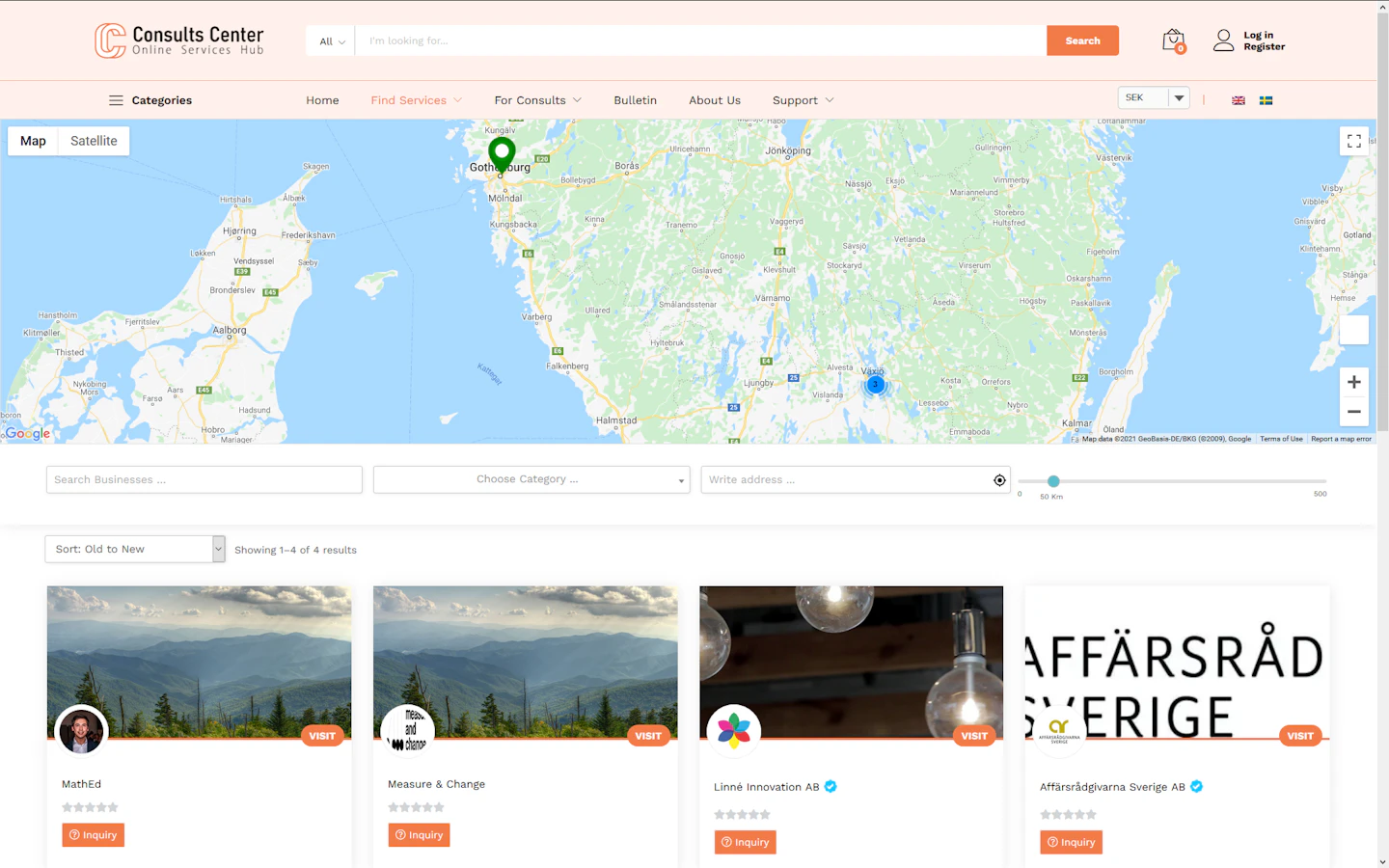The image size is (1389, 868).
Task: Zoom in on the map
Action: 1354,382
